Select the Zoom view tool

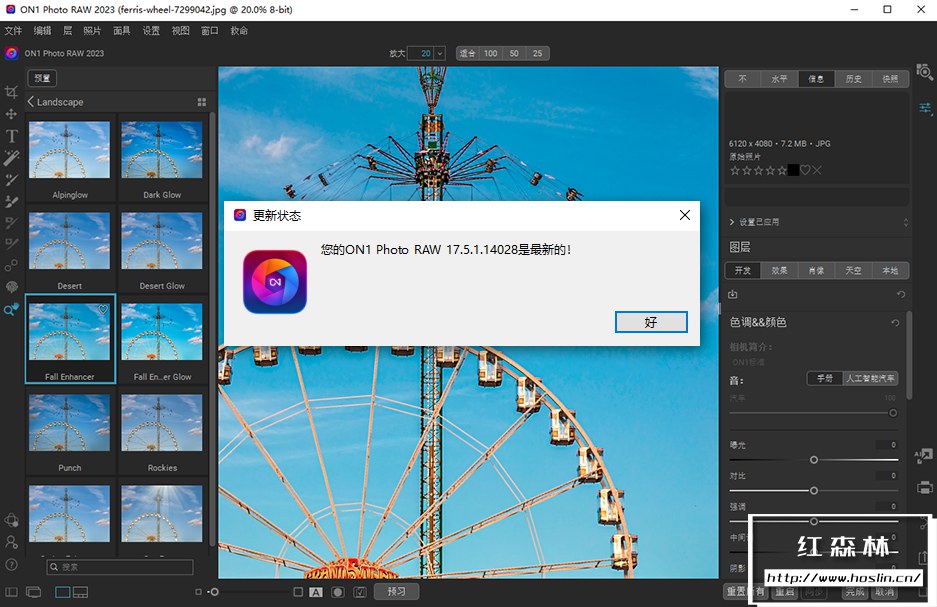11,309
